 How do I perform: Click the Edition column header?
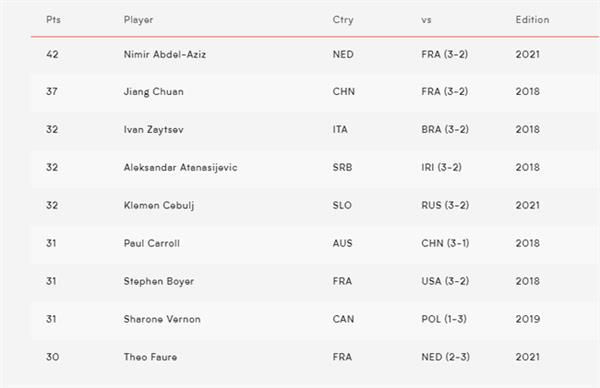532,20
